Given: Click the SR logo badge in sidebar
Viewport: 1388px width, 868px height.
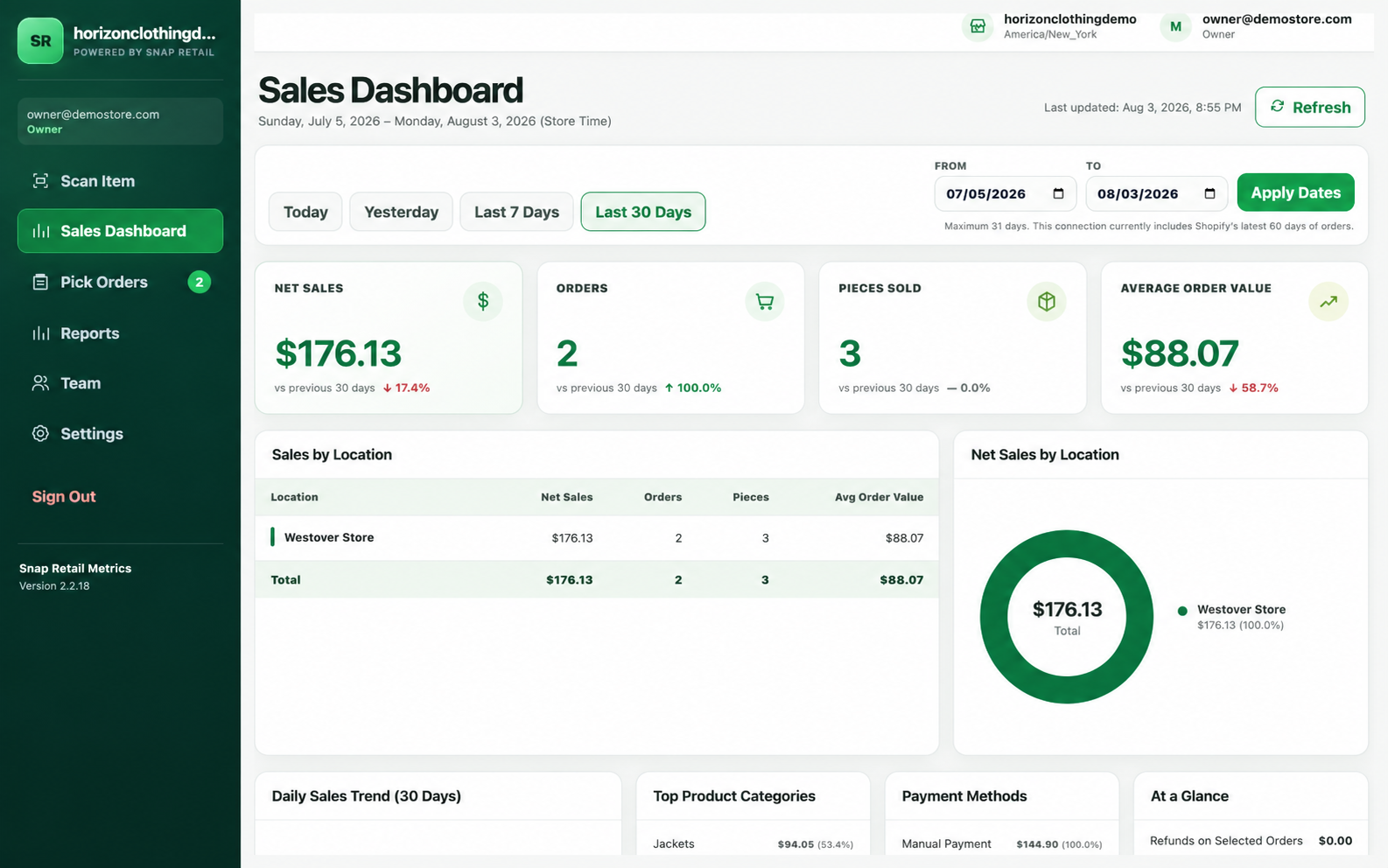Looking at the screenshot, I should tap(40, 40).
